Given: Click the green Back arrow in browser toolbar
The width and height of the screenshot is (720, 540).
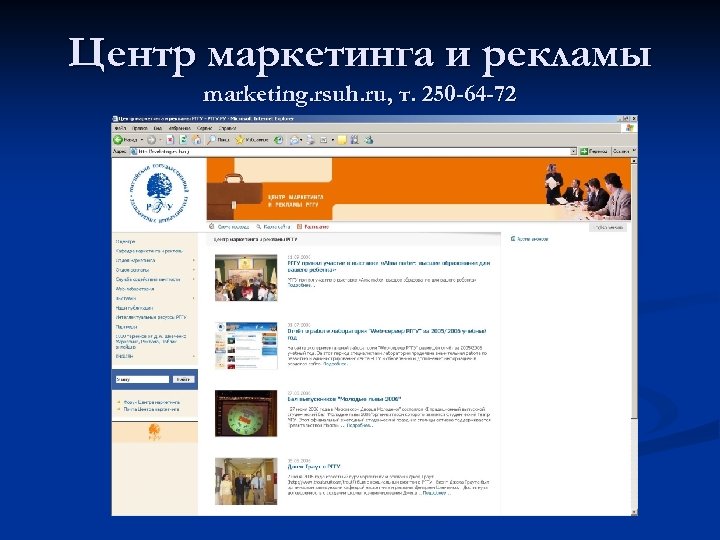Looking at the screenshot, I should coord(118,140).
